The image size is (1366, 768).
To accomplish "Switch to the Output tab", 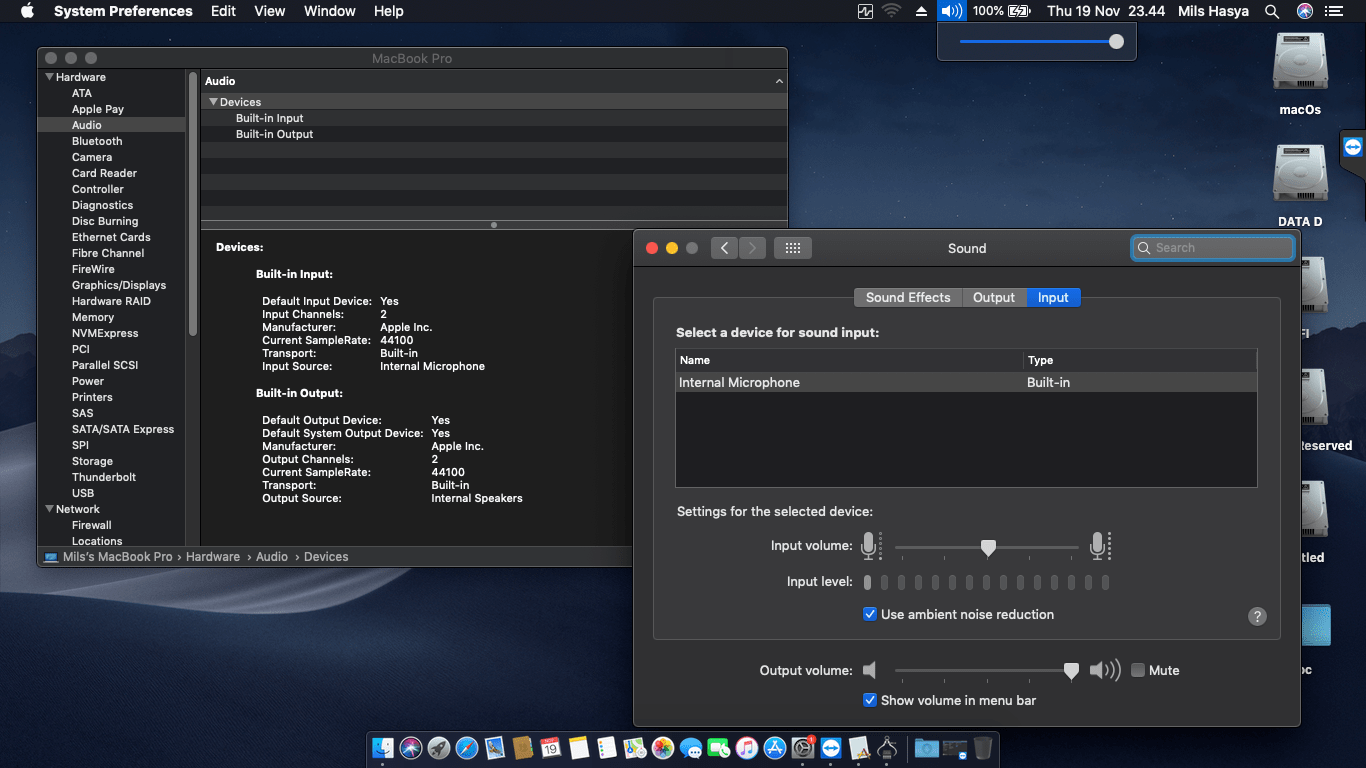I will 993,297.
